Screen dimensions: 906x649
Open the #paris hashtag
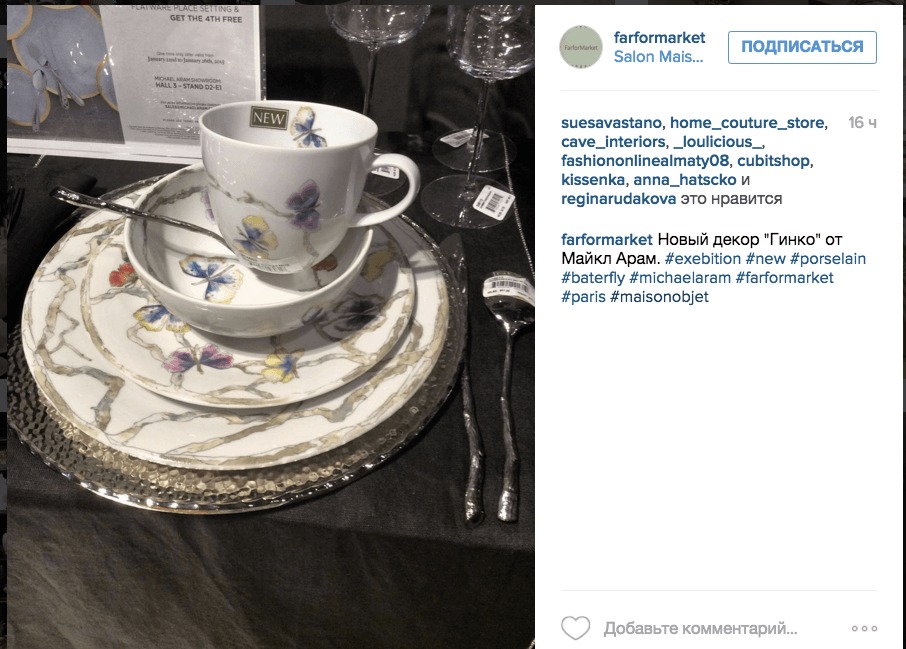583,297
